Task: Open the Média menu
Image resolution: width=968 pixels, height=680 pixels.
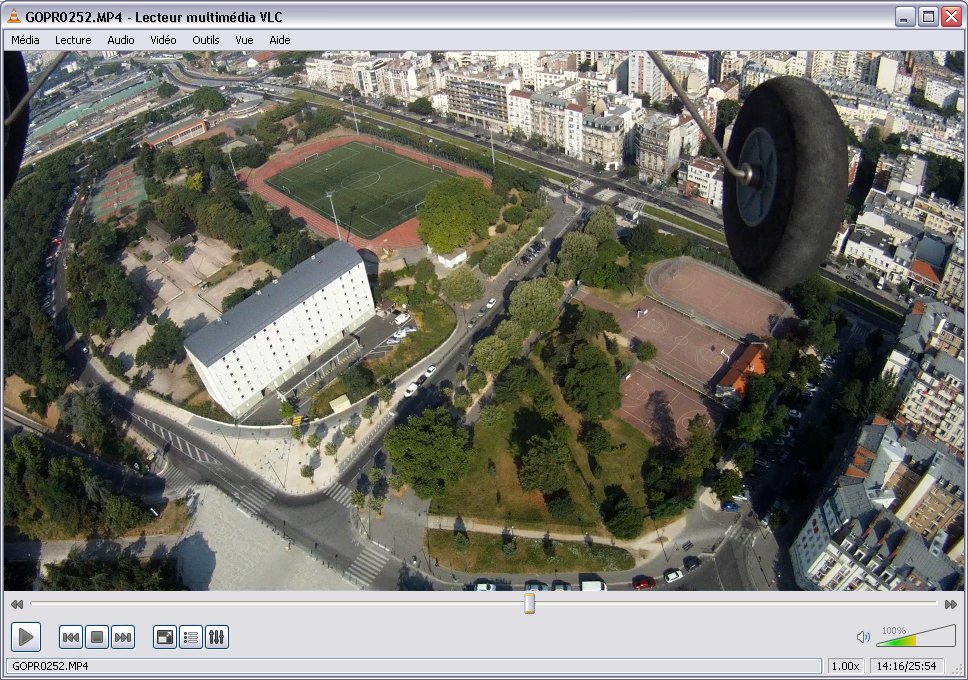Action: pos(25,40)
